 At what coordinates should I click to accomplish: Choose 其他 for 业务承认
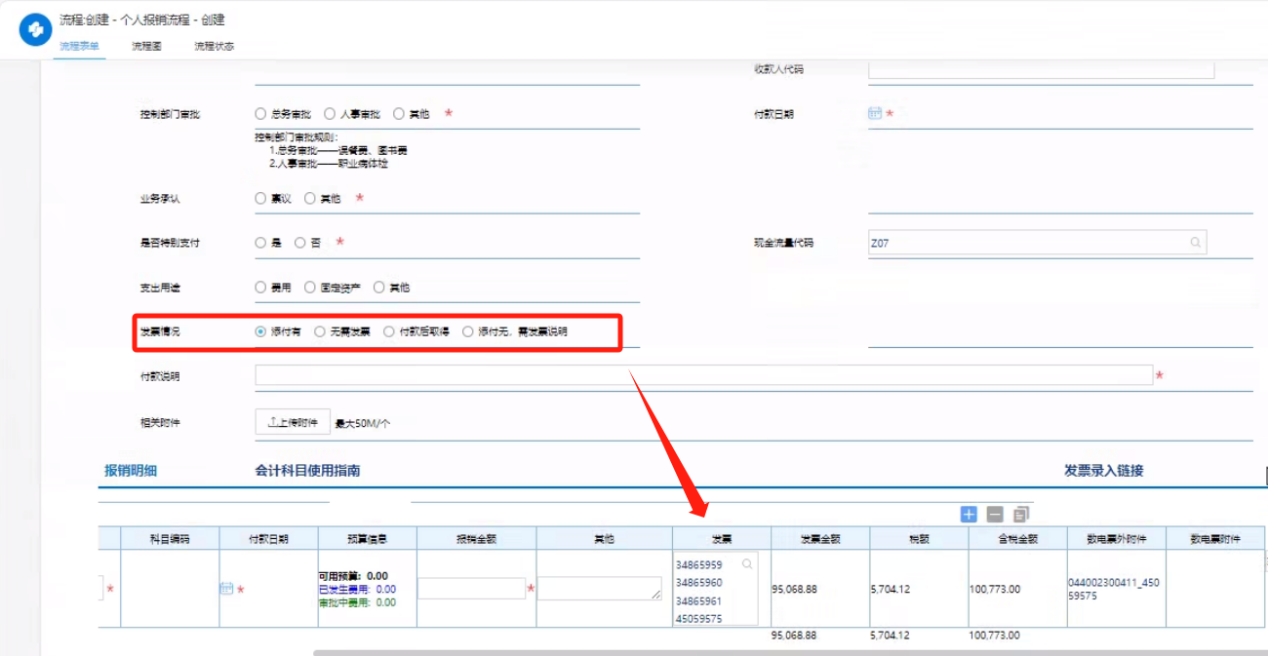(310, 198)
